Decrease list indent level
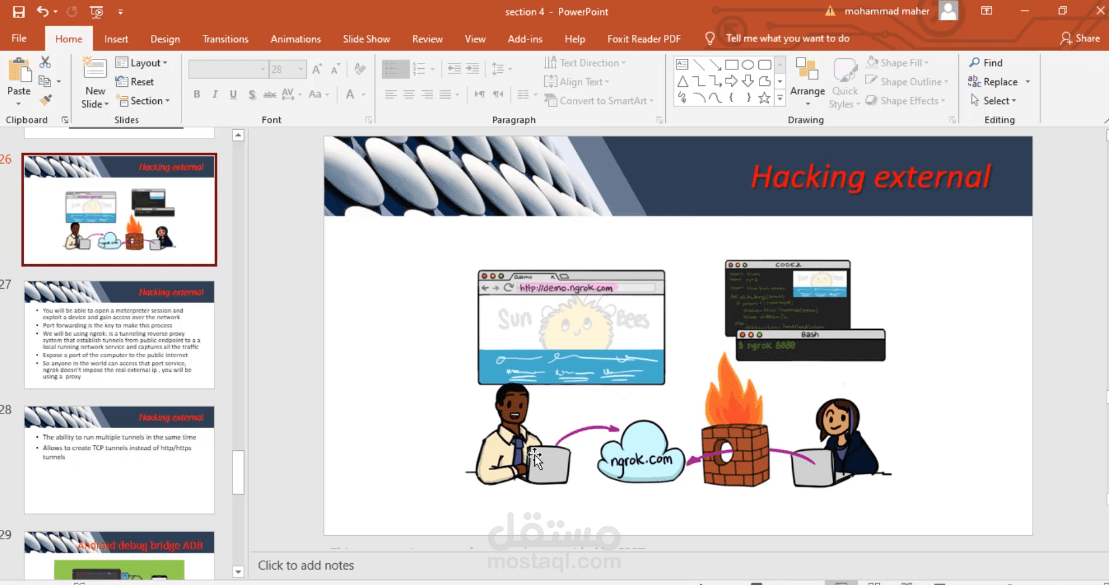The image size is (1109, 585). 454,69
